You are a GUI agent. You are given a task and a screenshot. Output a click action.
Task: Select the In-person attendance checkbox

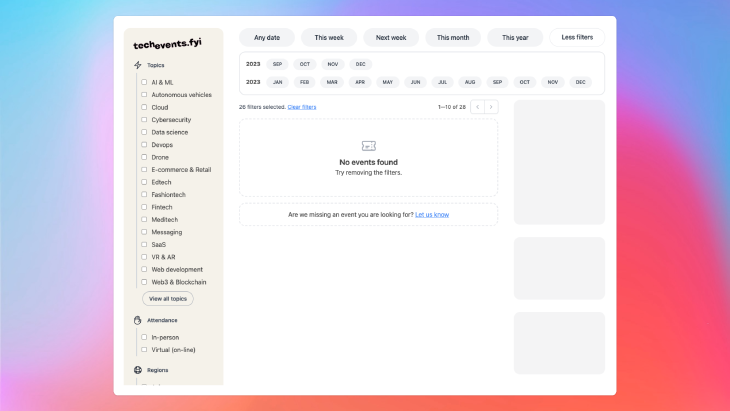click(144, 337)
